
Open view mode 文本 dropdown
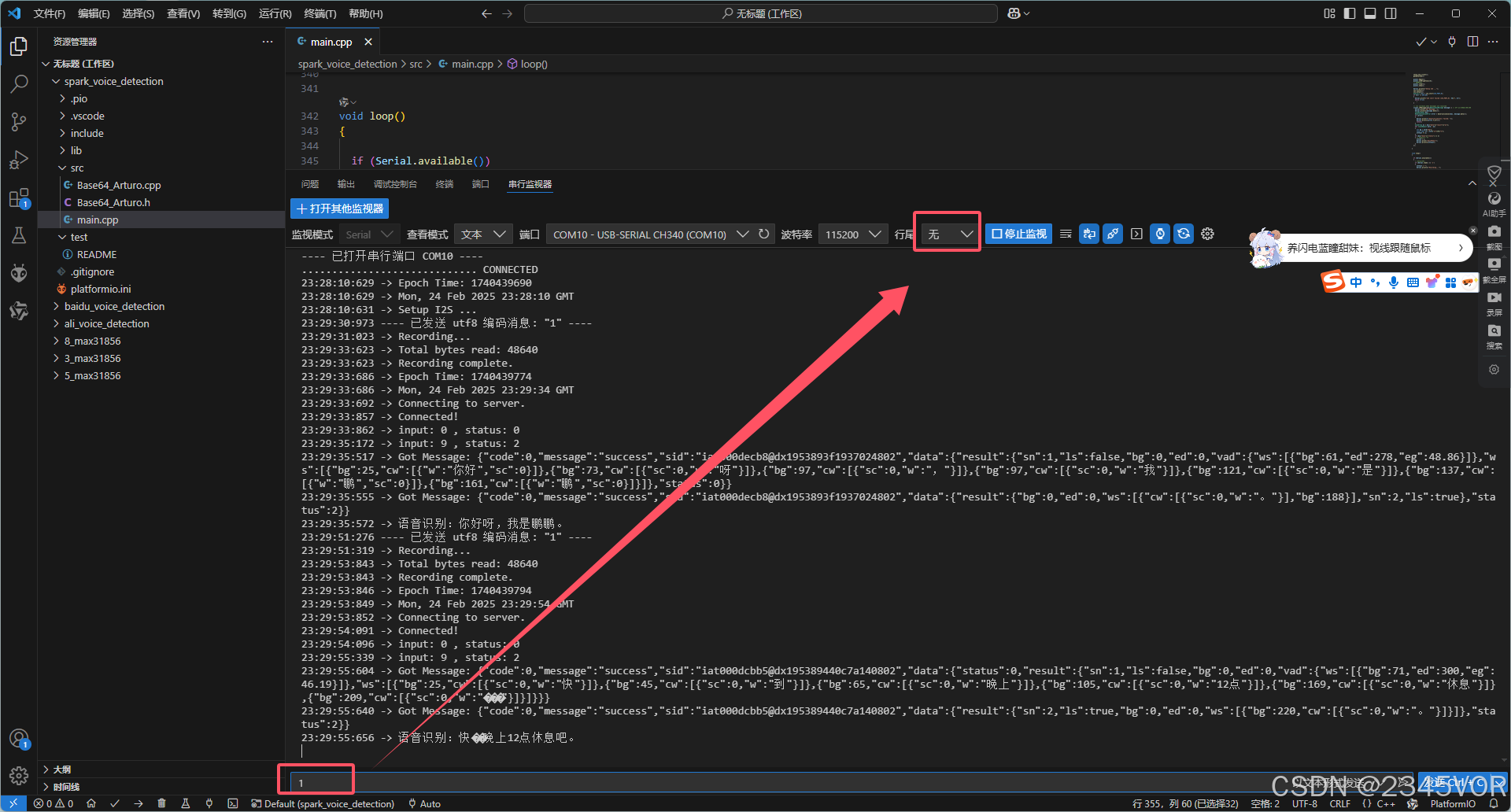pyautogui.click(x=483, y=234)
